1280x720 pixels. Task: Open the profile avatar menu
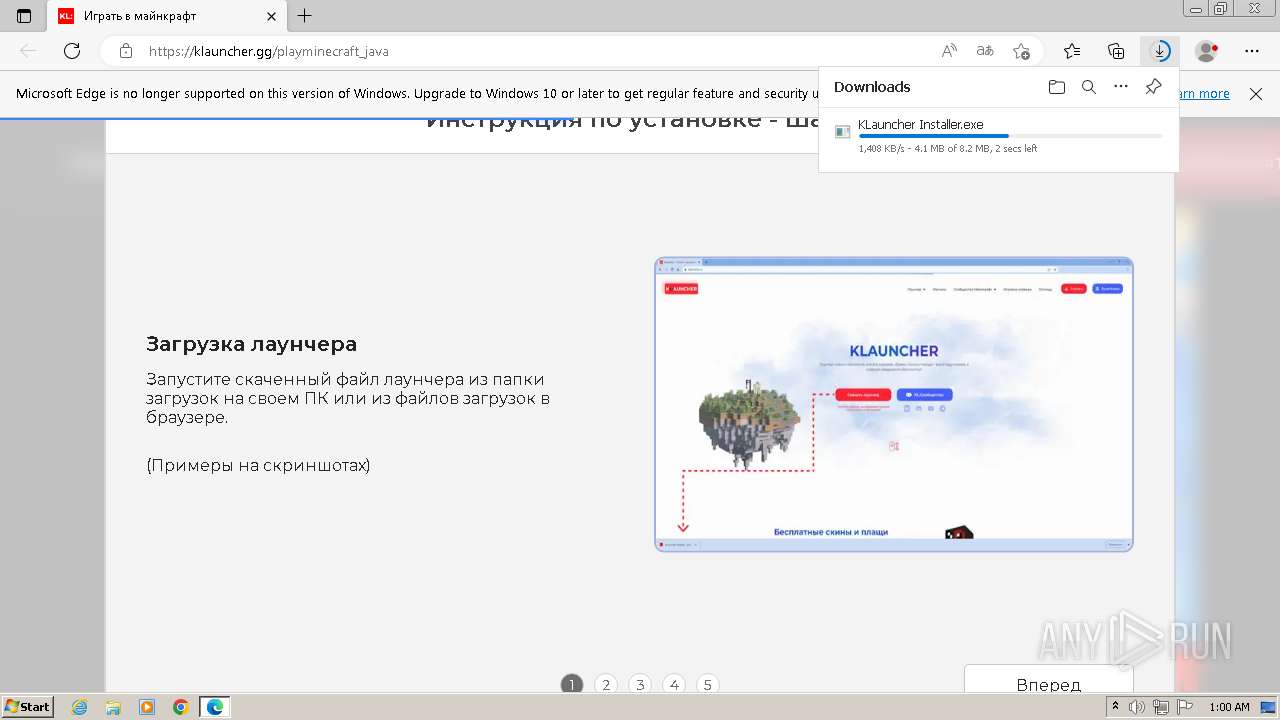point(1207,51)
